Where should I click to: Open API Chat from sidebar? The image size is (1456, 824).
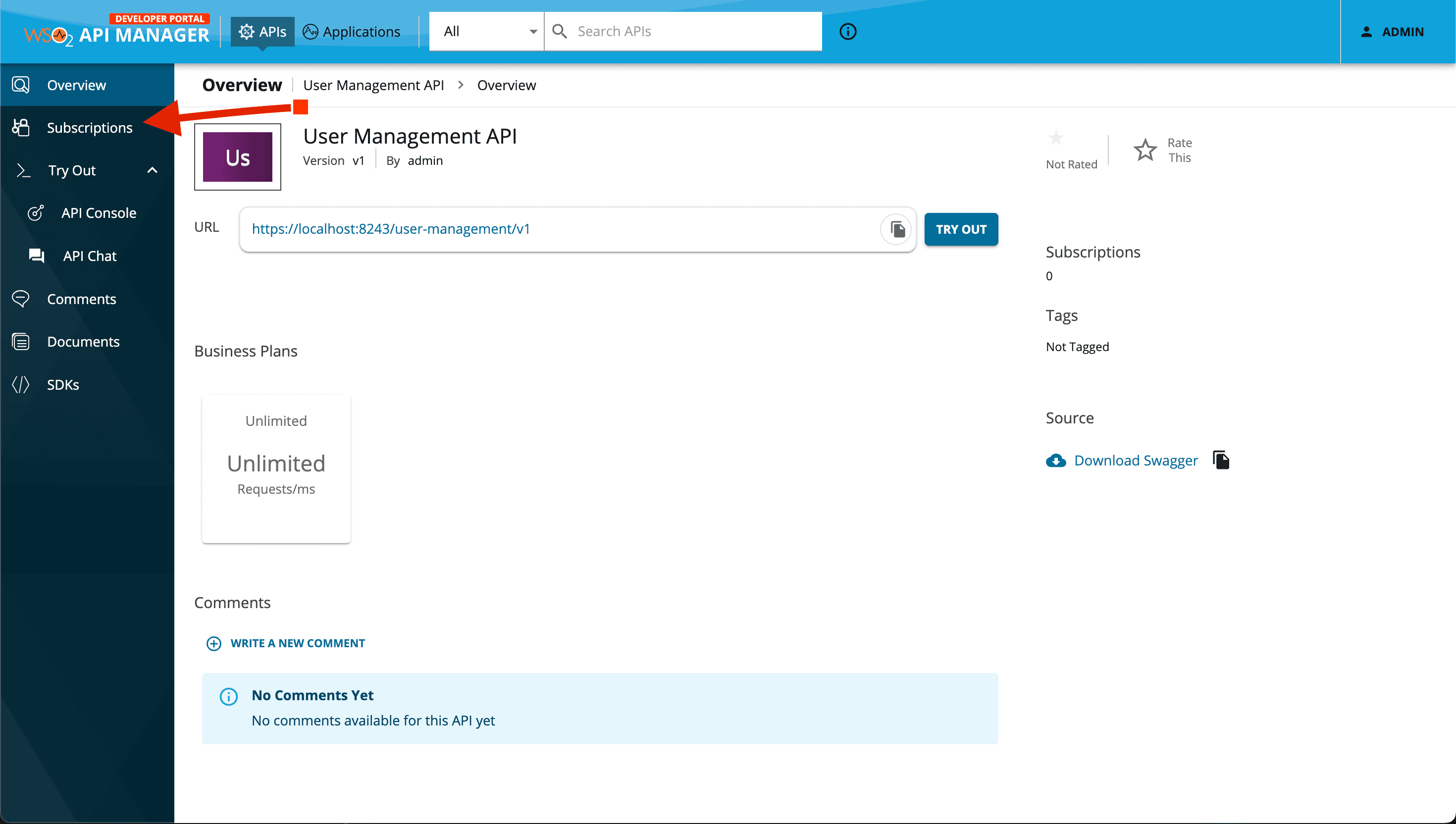90,256
